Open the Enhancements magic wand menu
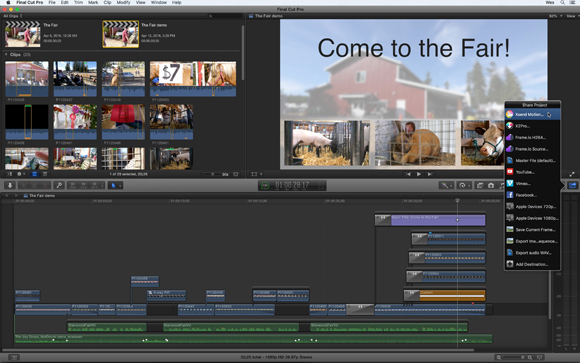This screenshot has width=580, height=363. click(x=445, y=185)
